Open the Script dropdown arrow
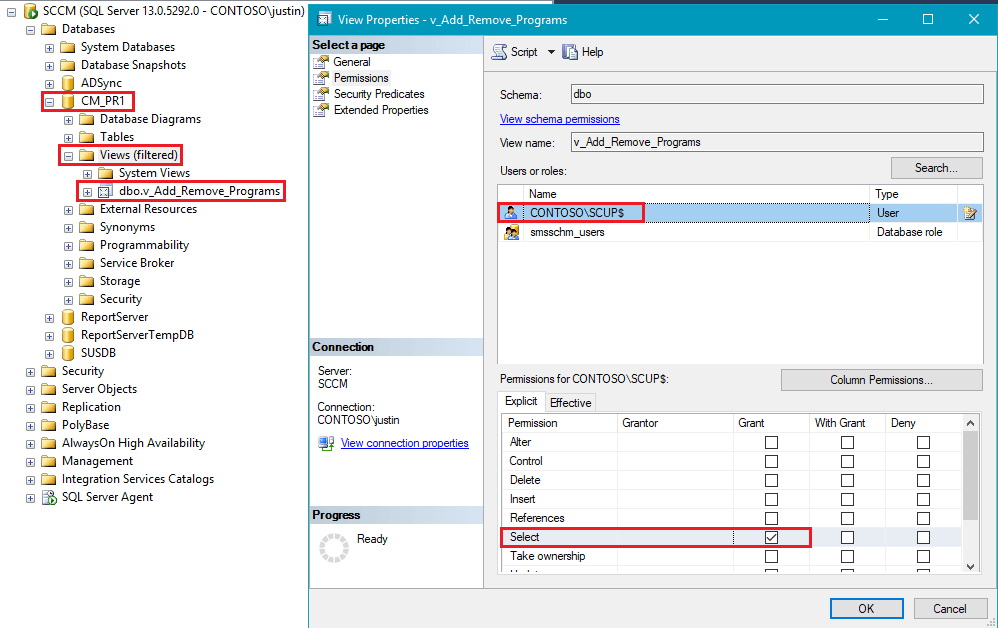 click(551, 52)
